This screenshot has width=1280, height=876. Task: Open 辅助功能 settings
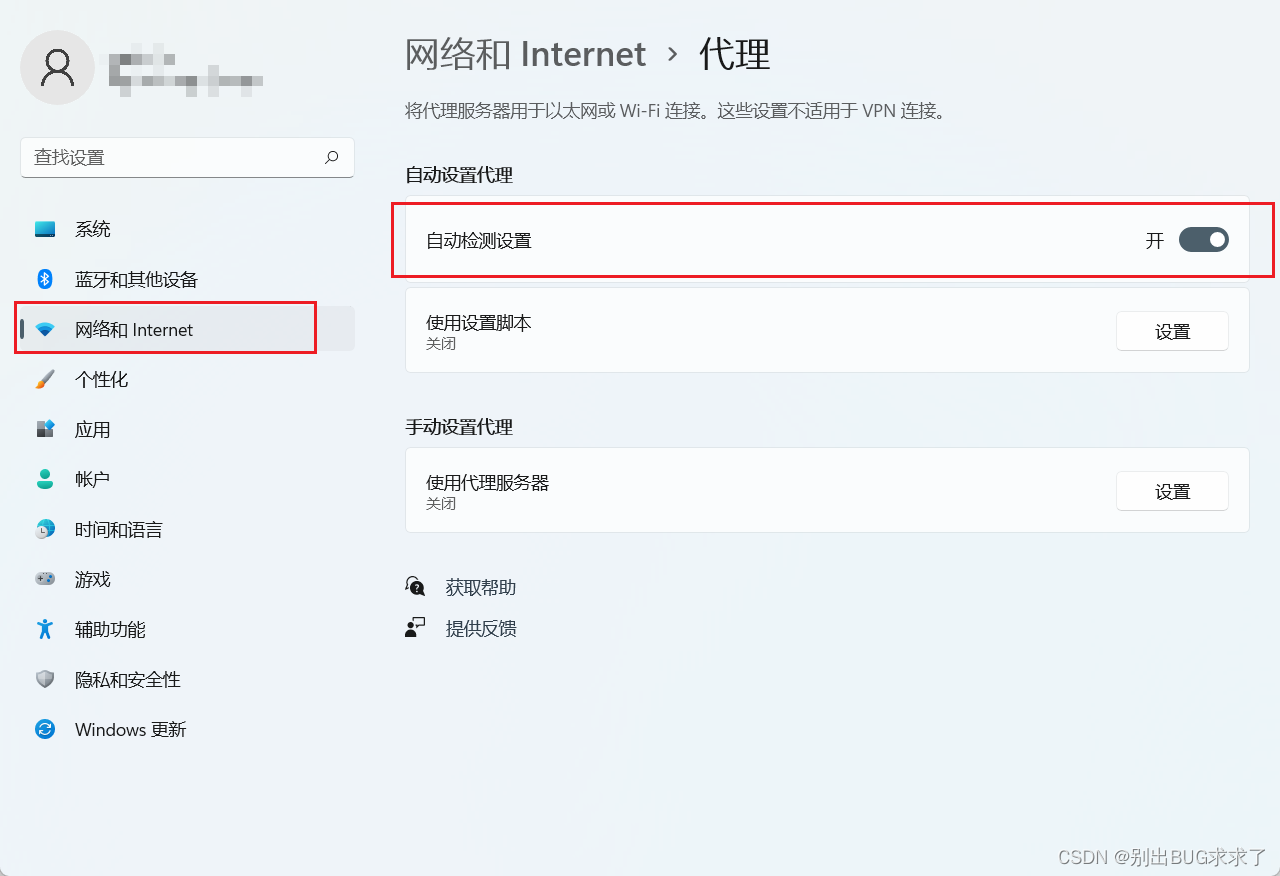click(187, 629)
